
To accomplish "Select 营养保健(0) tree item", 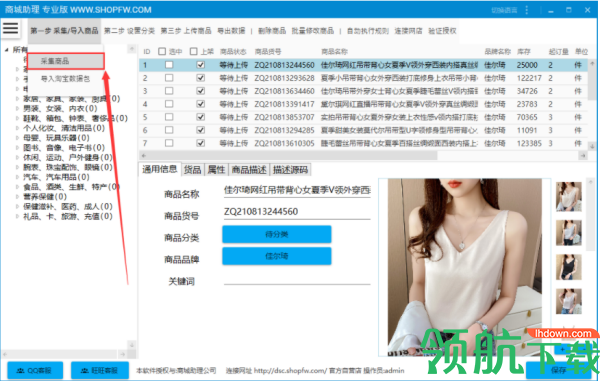I will point(45,197).
